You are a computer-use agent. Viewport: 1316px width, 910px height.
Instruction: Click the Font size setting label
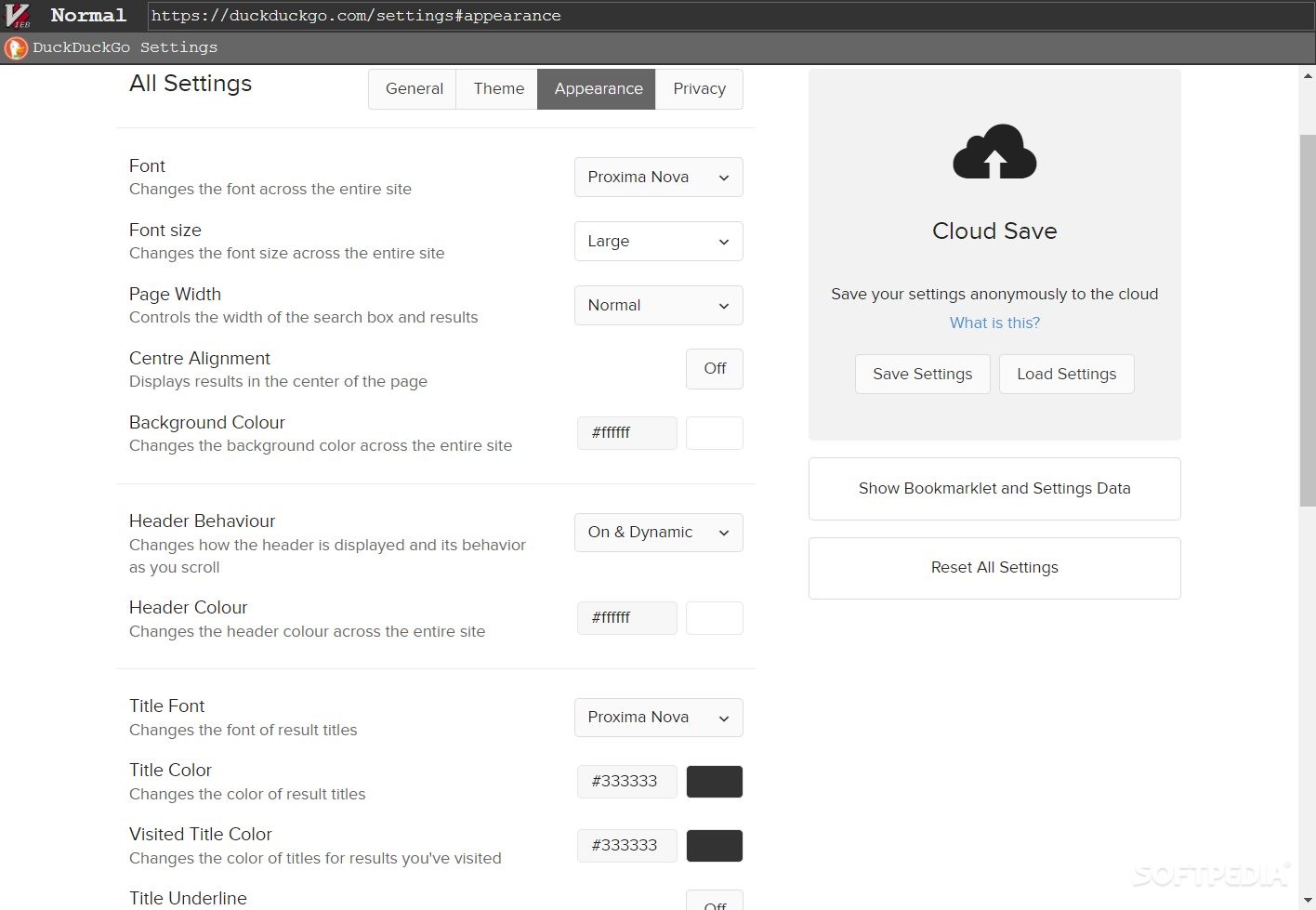click(x=165, y=231)
